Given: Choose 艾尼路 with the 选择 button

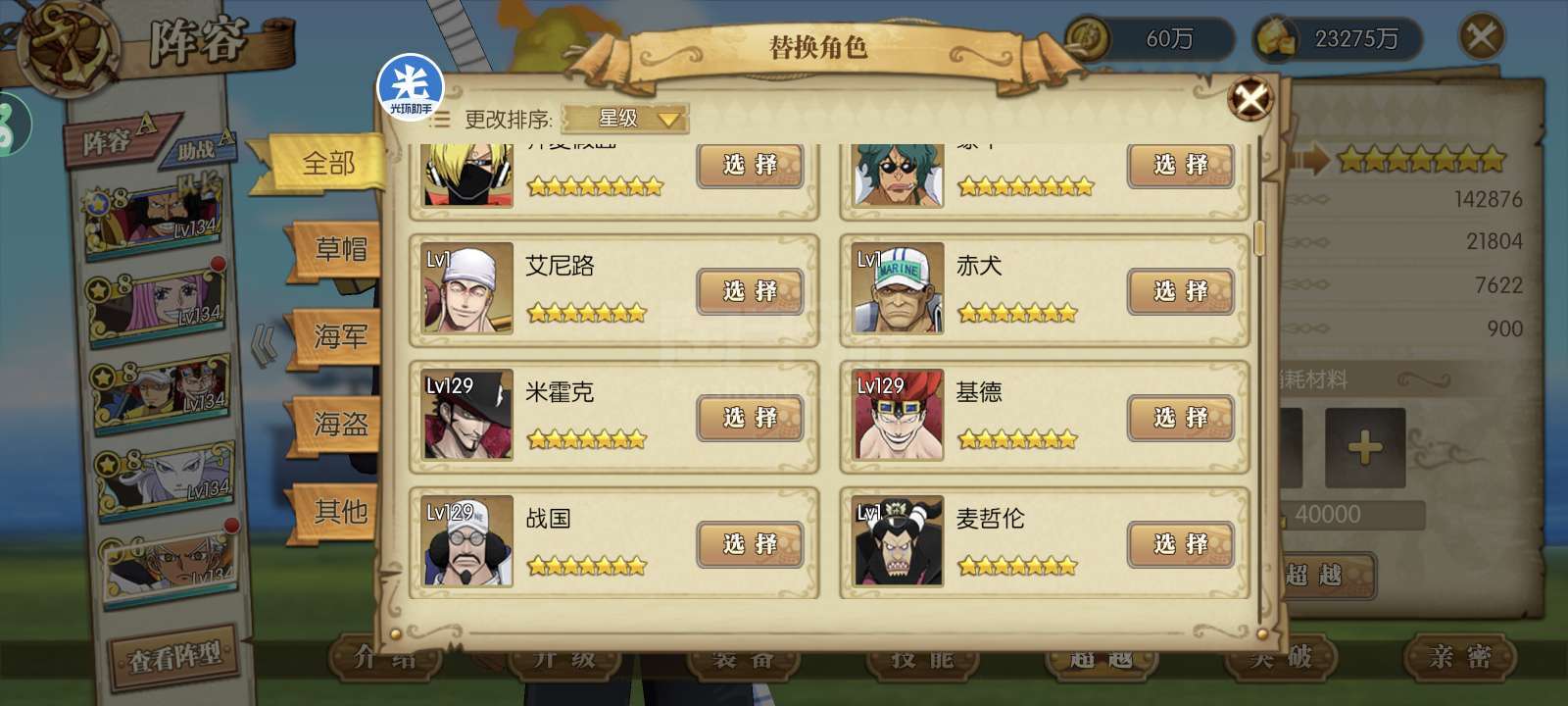Looking at the screenshot, I should 750,291.
